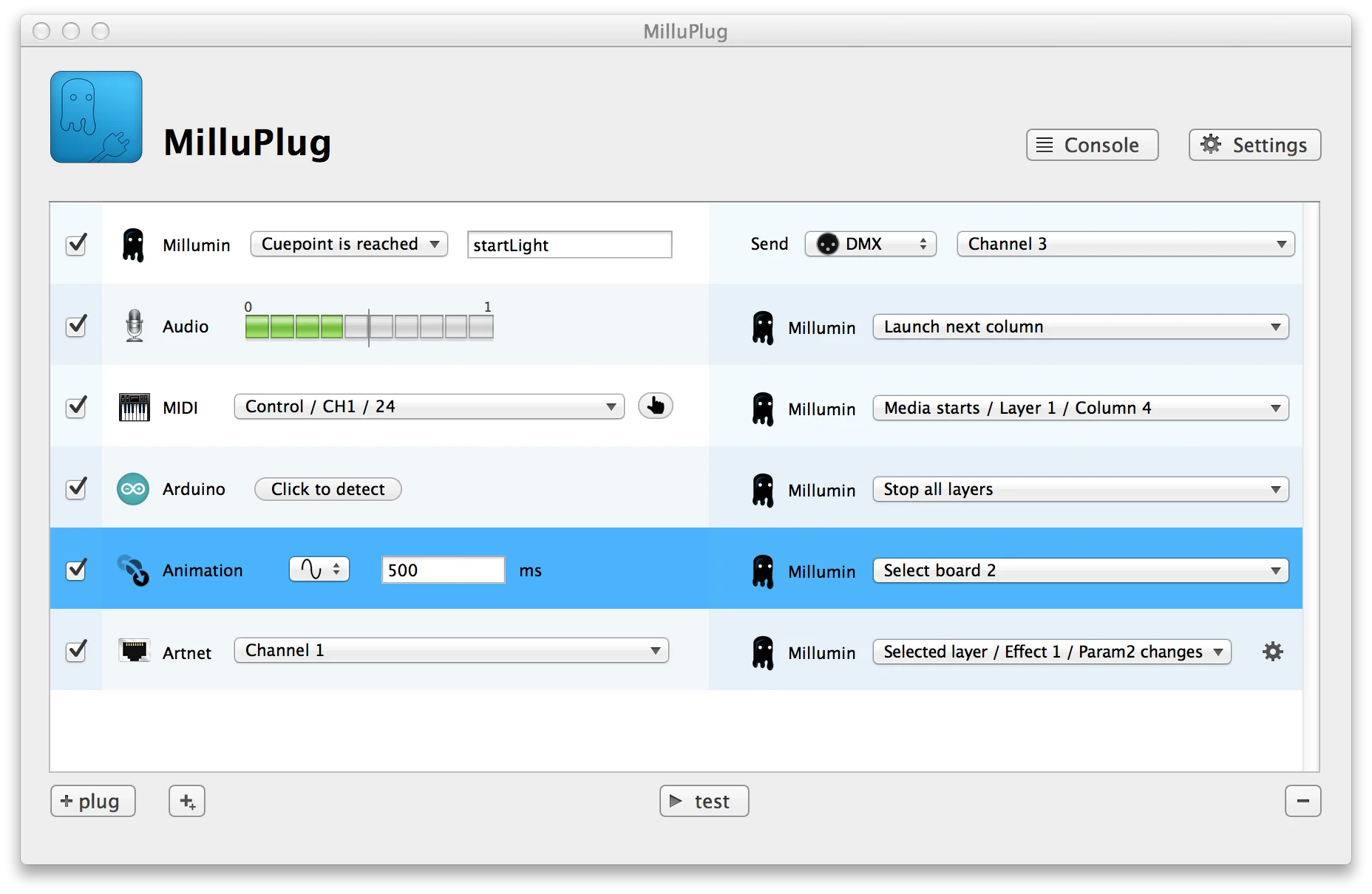Click Millumin ghost icon beside Select board 2

[763, 571]
